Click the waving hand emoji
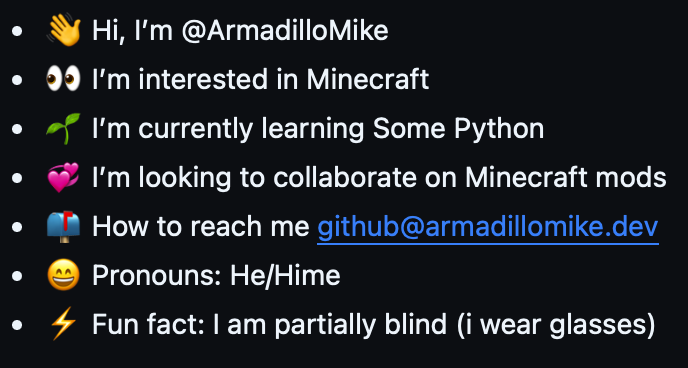This screenshot has height=368, width=688. tap(64, 32)
